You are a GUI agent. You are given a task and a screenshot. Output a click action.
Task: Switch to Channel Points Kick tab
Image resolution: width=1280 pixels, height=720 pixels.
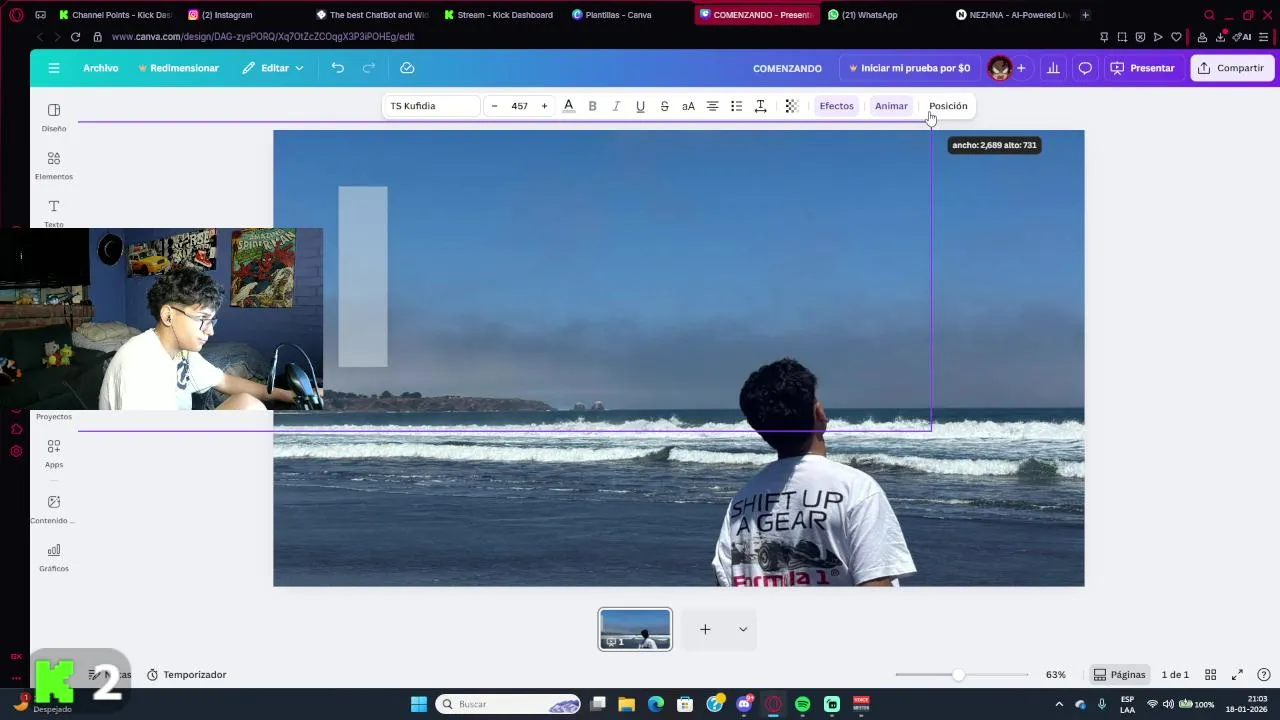tap(115, 15)
